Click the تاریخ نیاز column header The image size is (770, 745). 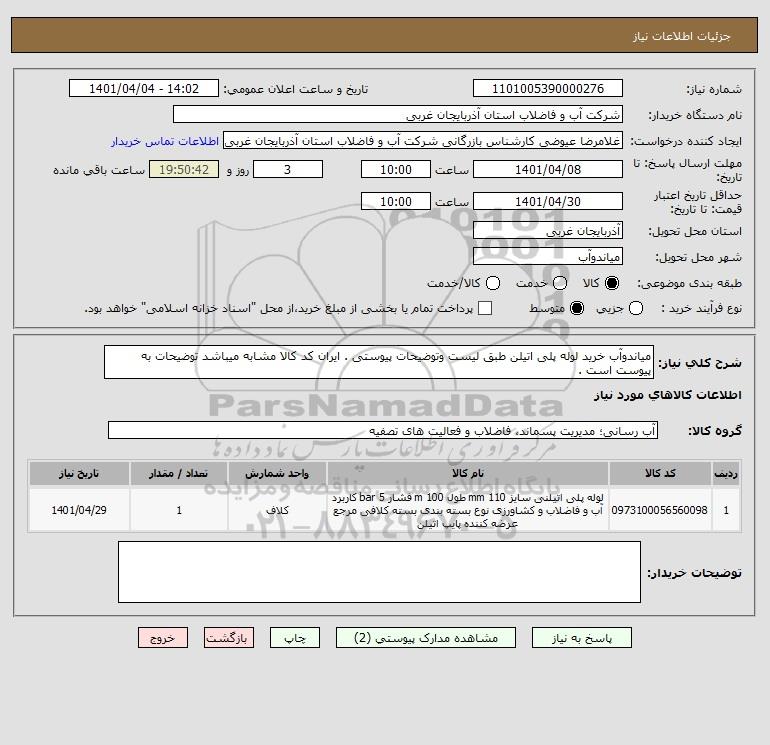79,473
